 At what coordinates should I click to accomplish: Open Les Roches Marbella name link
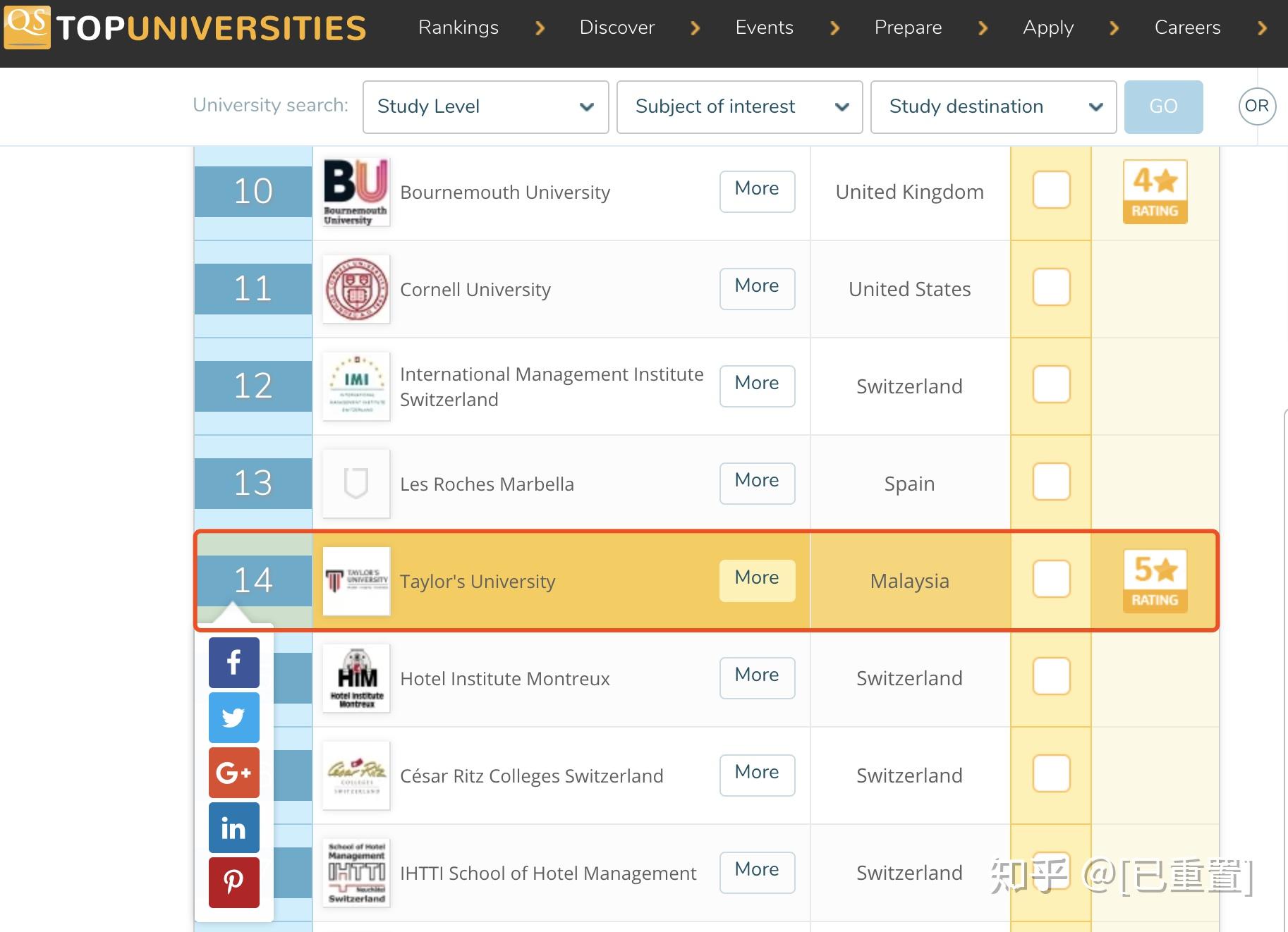click(487, 484)
